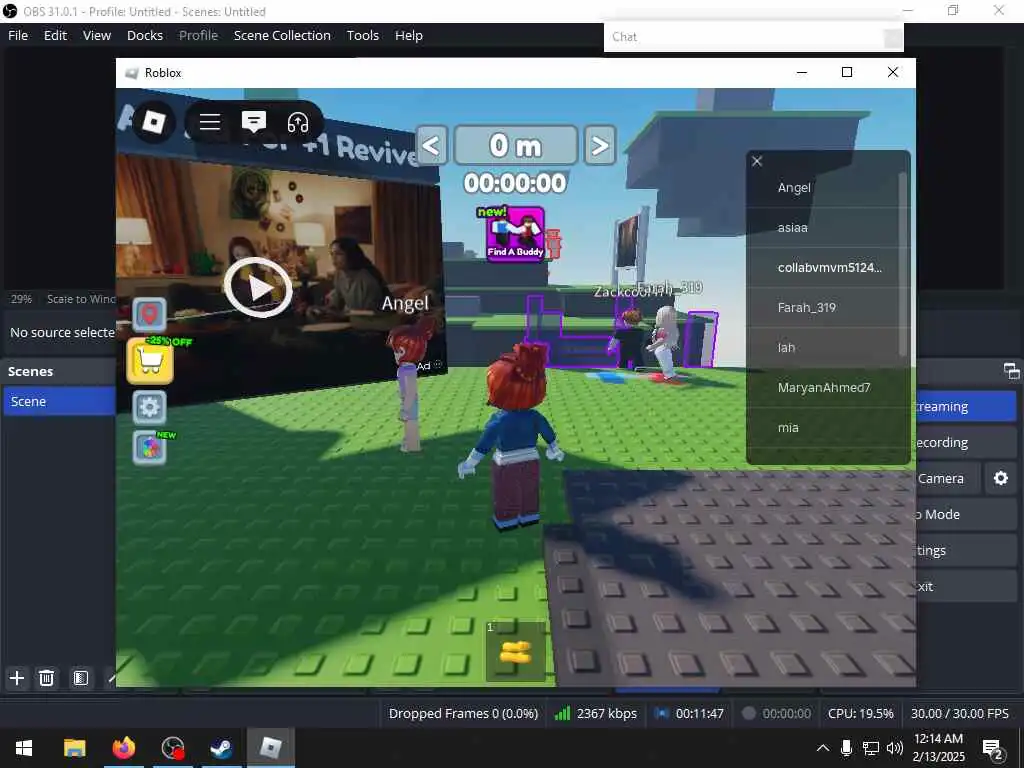
Task: Open the Find A Buddy badge
Action: point(515,234)
